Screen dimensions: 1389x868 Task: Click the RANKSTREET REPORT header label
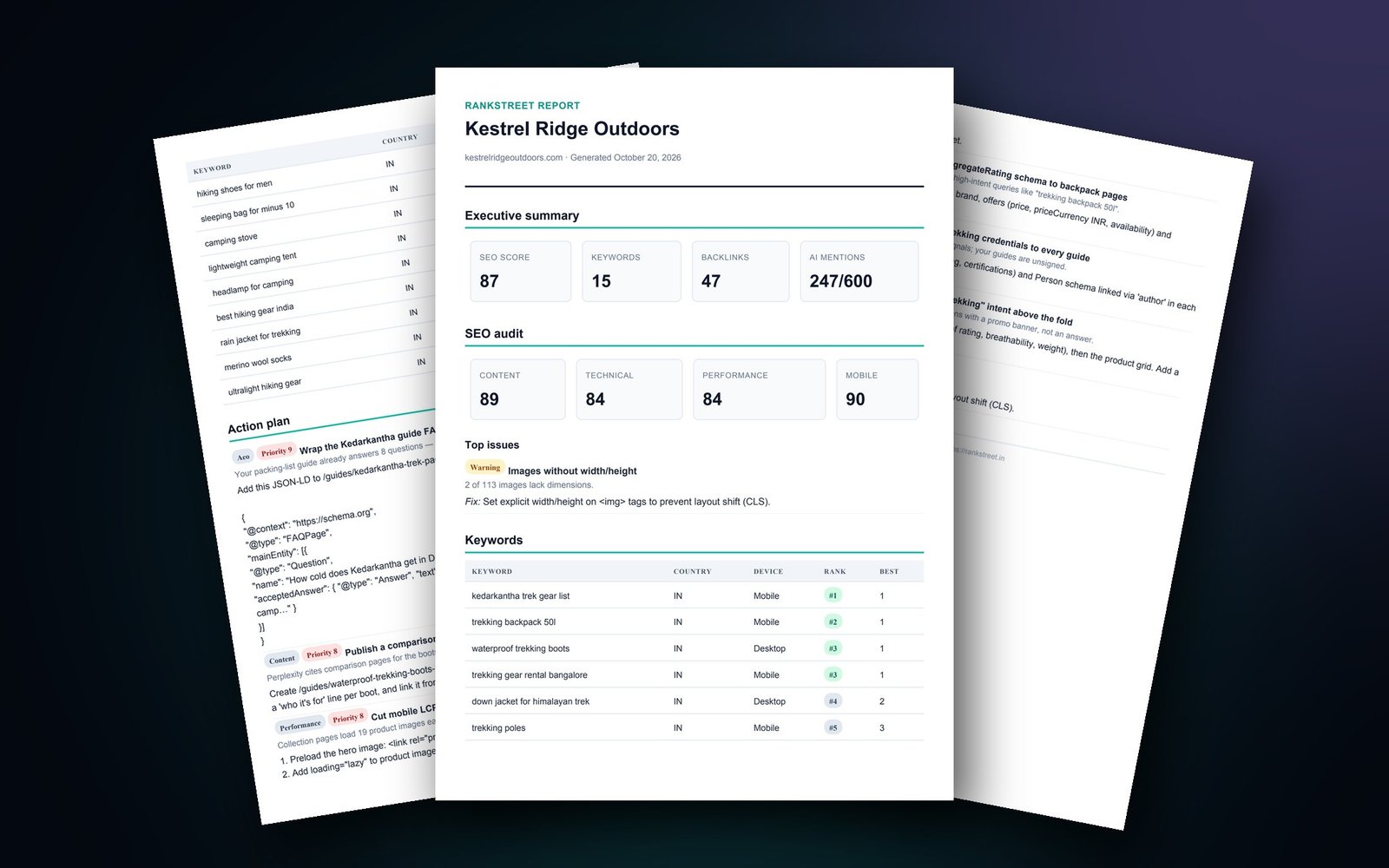click(x=523, y=106)
